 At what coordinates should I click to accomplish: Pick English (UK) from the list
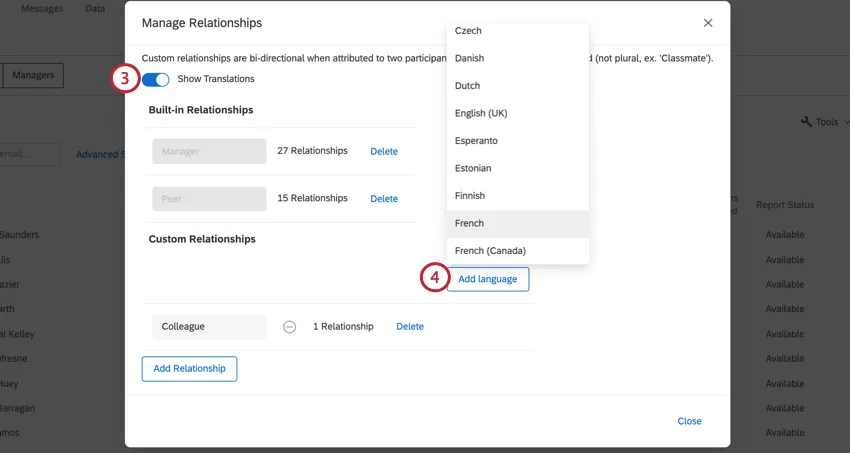(x=481, y=113)
